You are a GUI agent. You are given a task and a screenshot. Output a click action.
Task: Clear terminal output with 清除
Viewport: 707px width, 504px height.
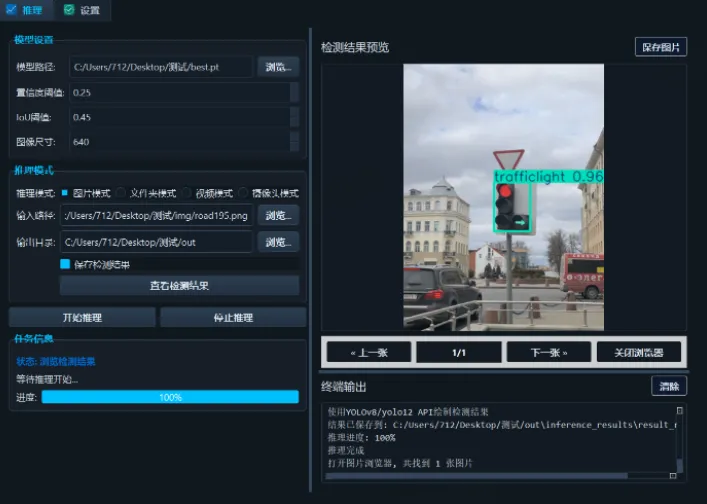(x=669, y=386)
